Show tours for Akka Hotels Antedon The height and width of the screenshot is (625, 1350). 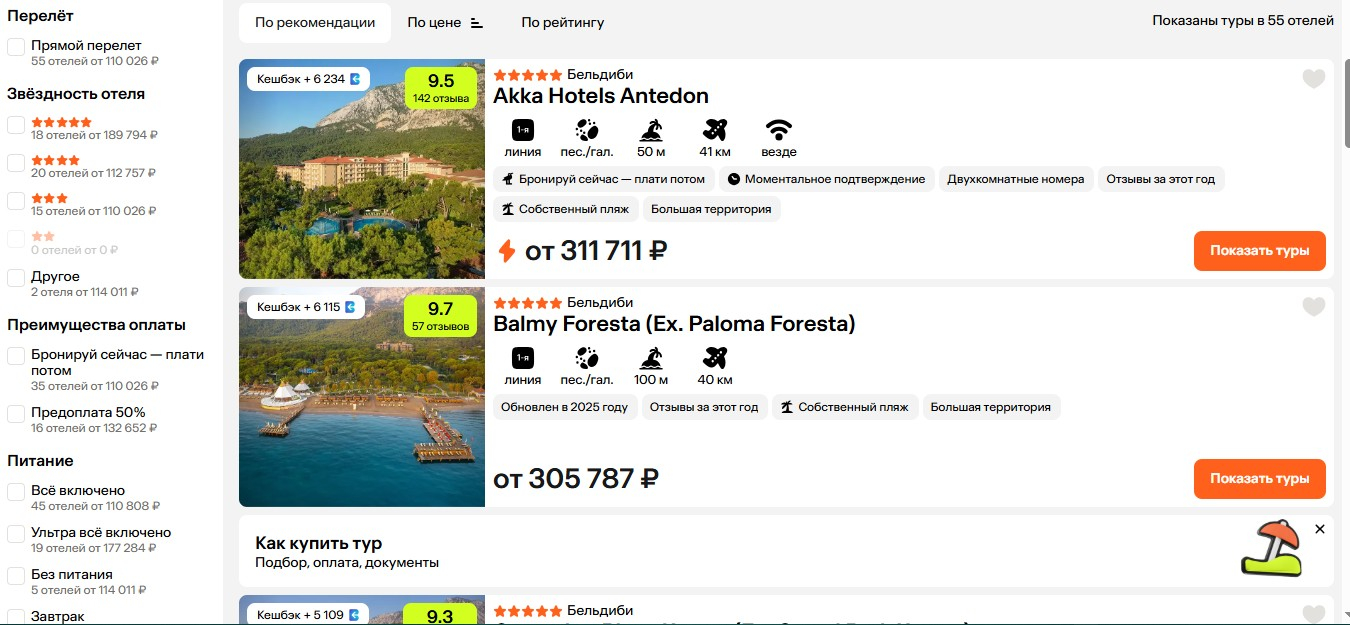(x=1259, y=251)
